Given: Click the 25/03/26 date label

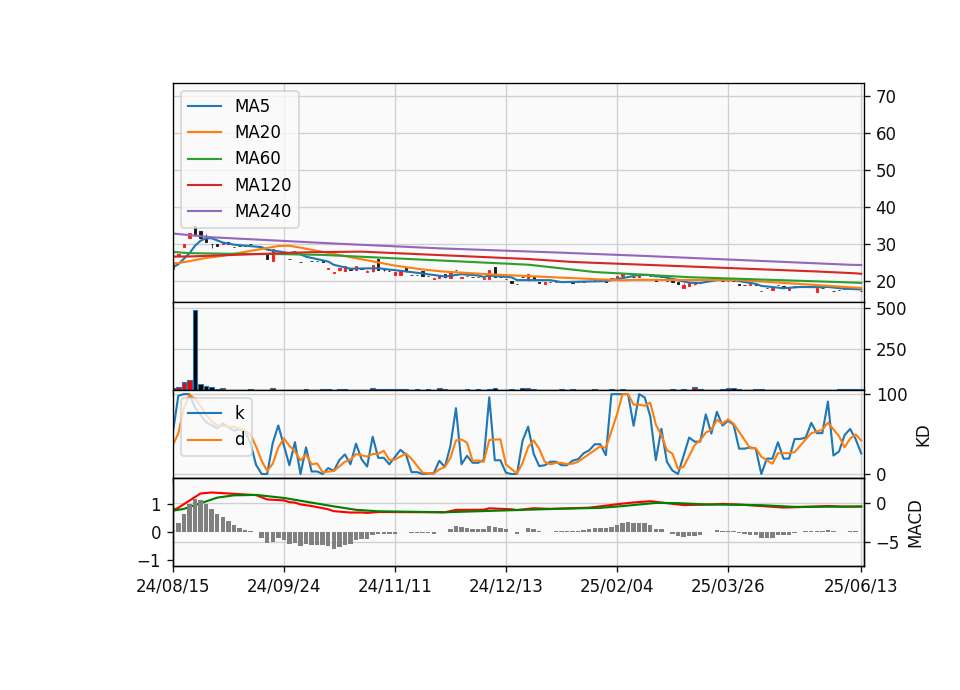Looking at the screenshot, I should [728, 586].
